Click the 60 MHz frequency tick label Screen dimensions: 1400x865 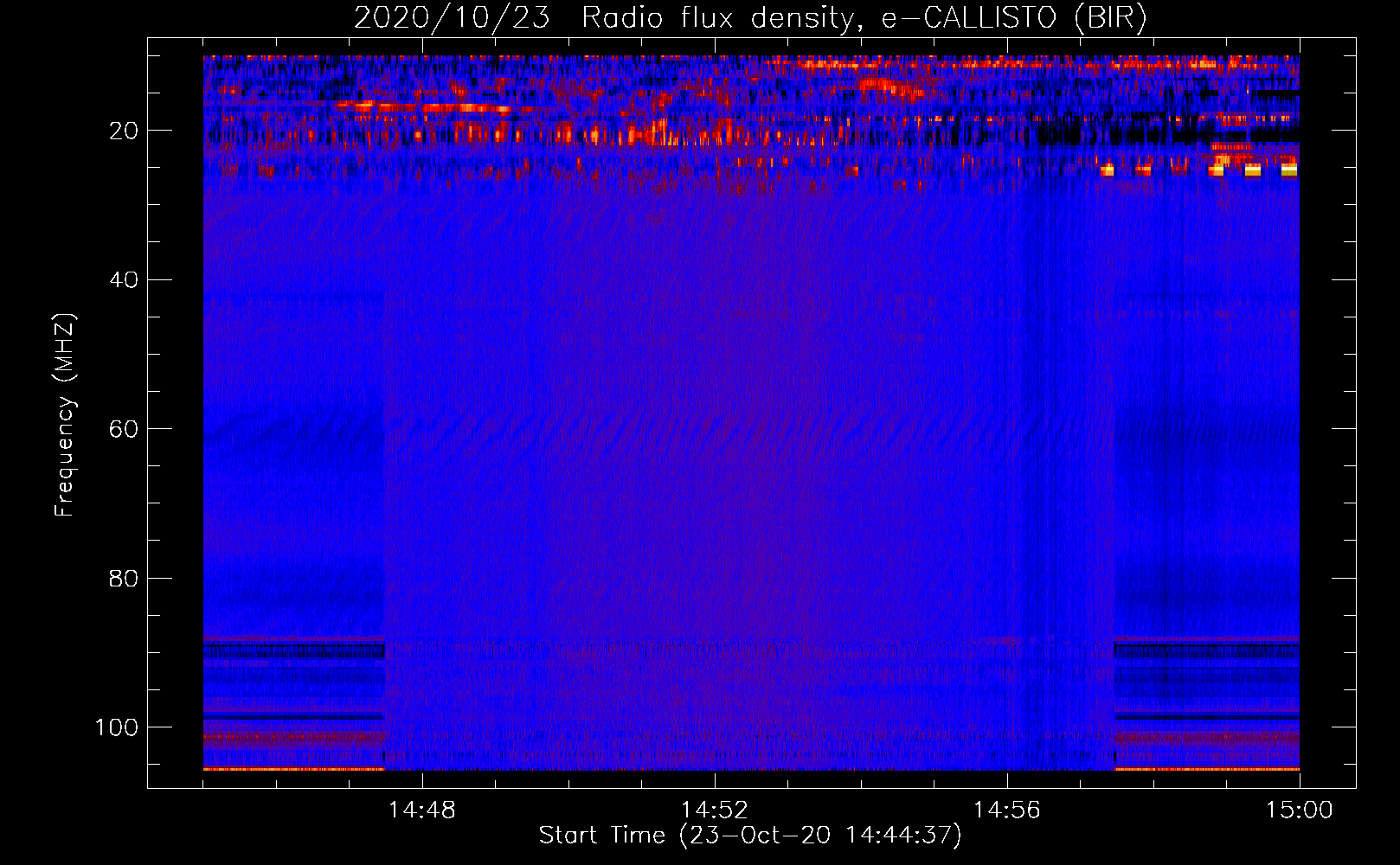tap(124, 429)
